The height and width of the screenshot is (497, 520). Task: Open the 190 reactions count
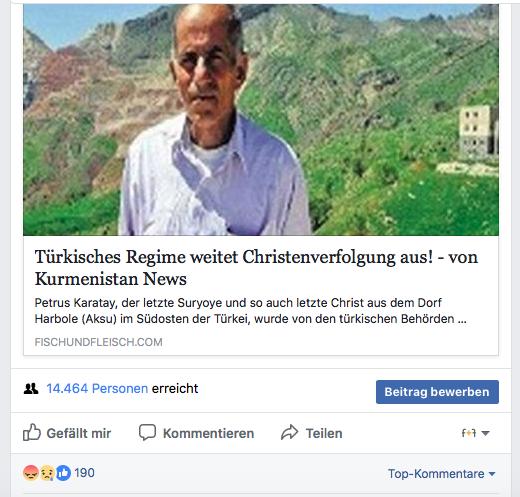tap(84, 473)
